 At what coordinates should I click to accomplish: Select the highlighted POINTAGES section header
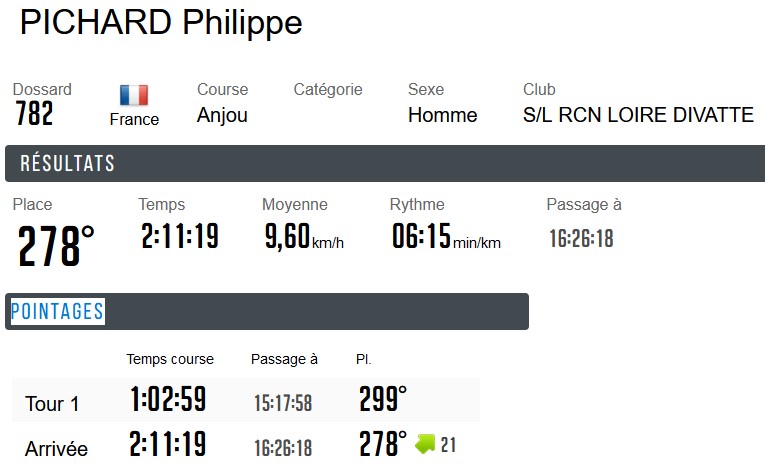57,312
